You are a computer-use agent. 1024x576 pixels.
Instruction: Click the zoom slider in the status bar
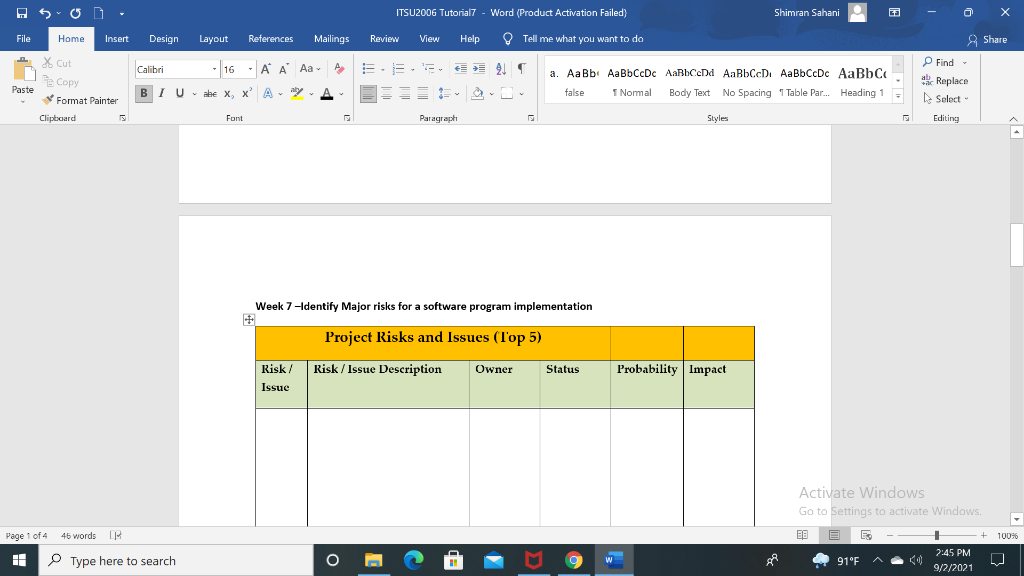tap(936, 536)
